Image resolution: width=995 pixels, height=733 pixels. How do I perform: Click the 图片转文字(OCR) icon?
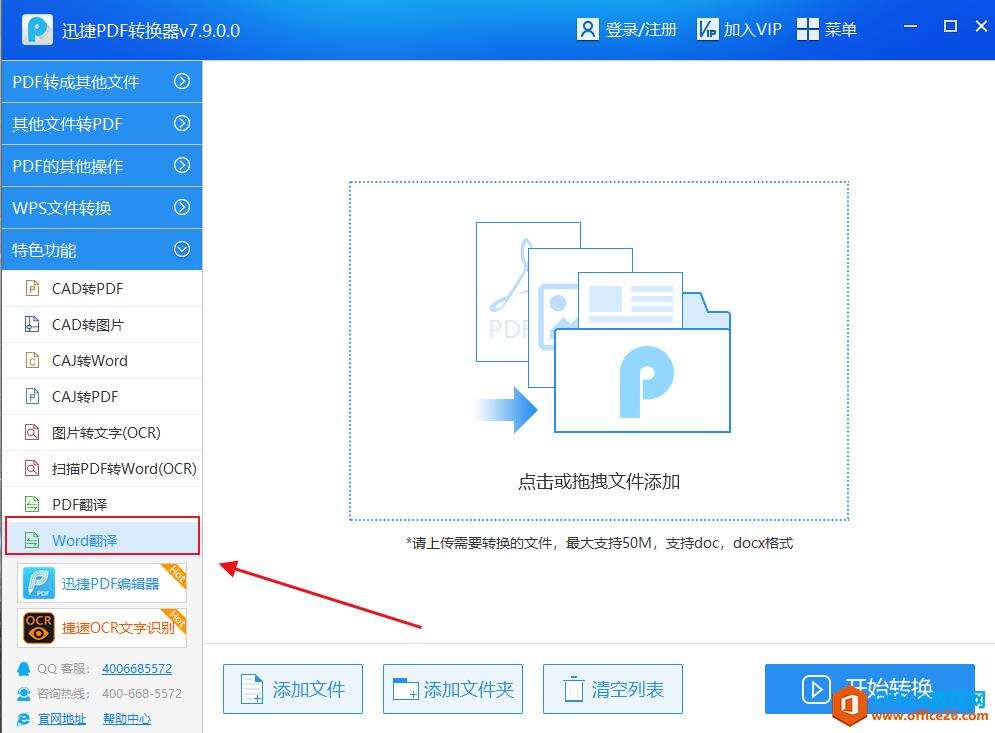(x=32, y=432)
